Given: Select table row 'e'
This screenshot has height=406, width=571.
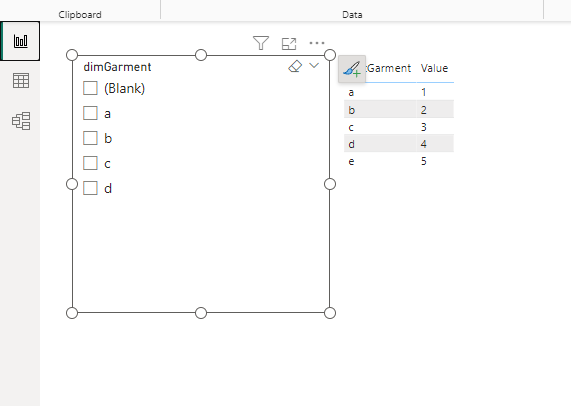Looking at the screenshot, I should pos(399,161).
